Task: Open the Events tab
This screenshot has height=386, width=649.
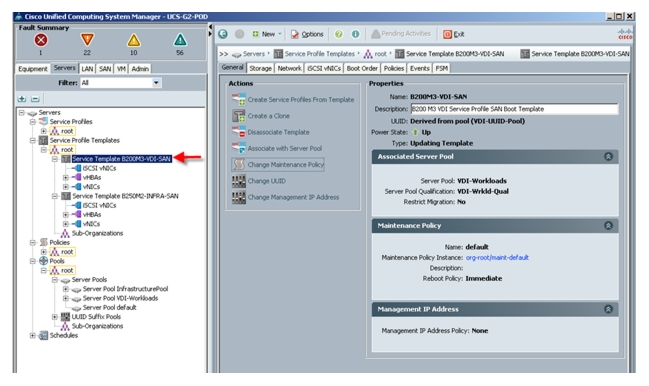Action: [x=420, y=68]
